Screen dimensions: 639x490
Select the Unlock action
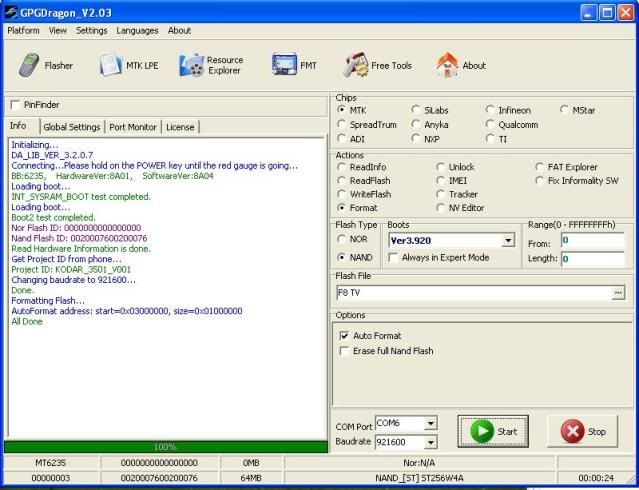click(440, 167)
